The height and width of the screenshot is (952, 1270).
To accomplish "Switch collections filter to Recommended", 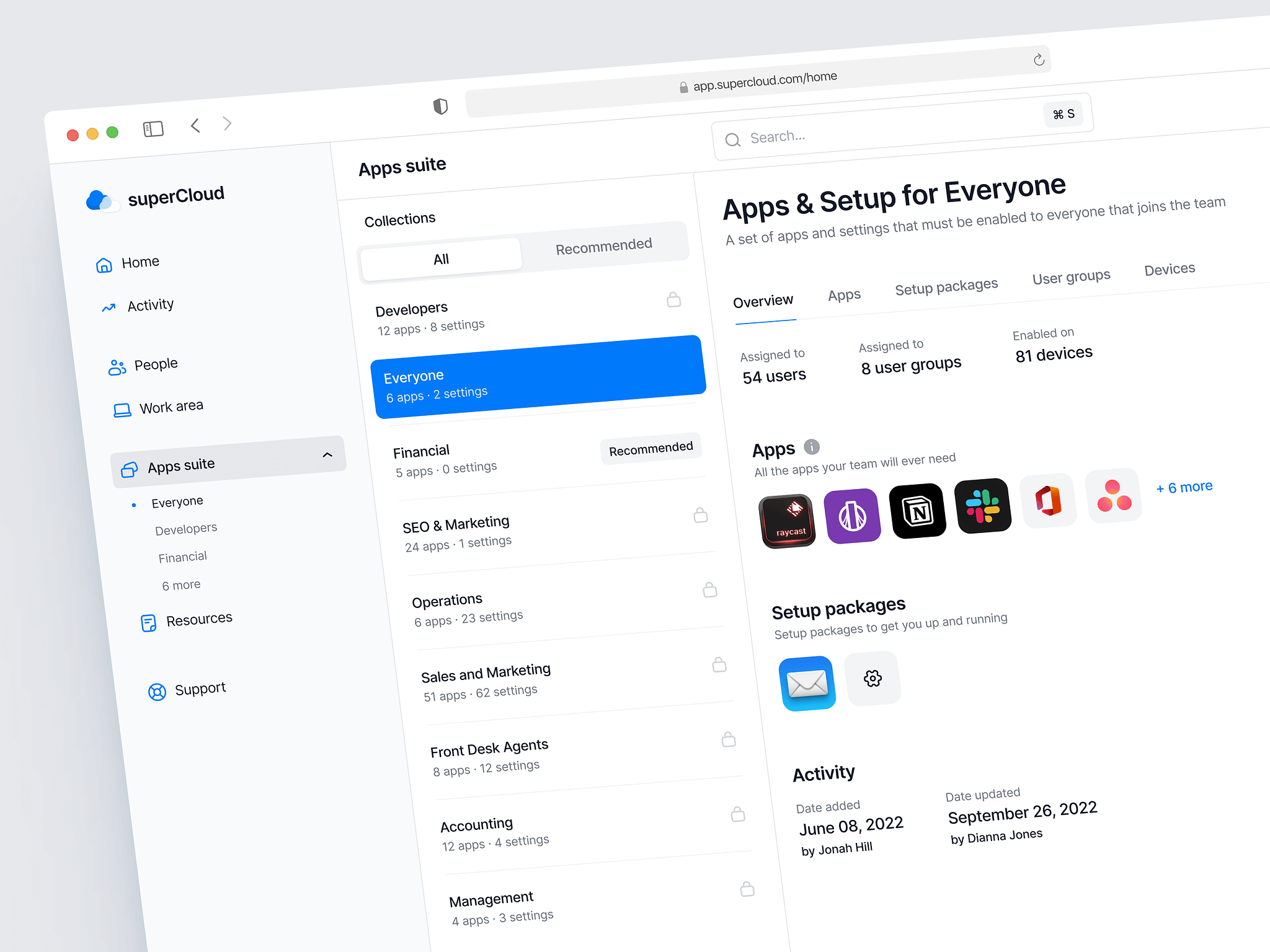I will (604, 246).
